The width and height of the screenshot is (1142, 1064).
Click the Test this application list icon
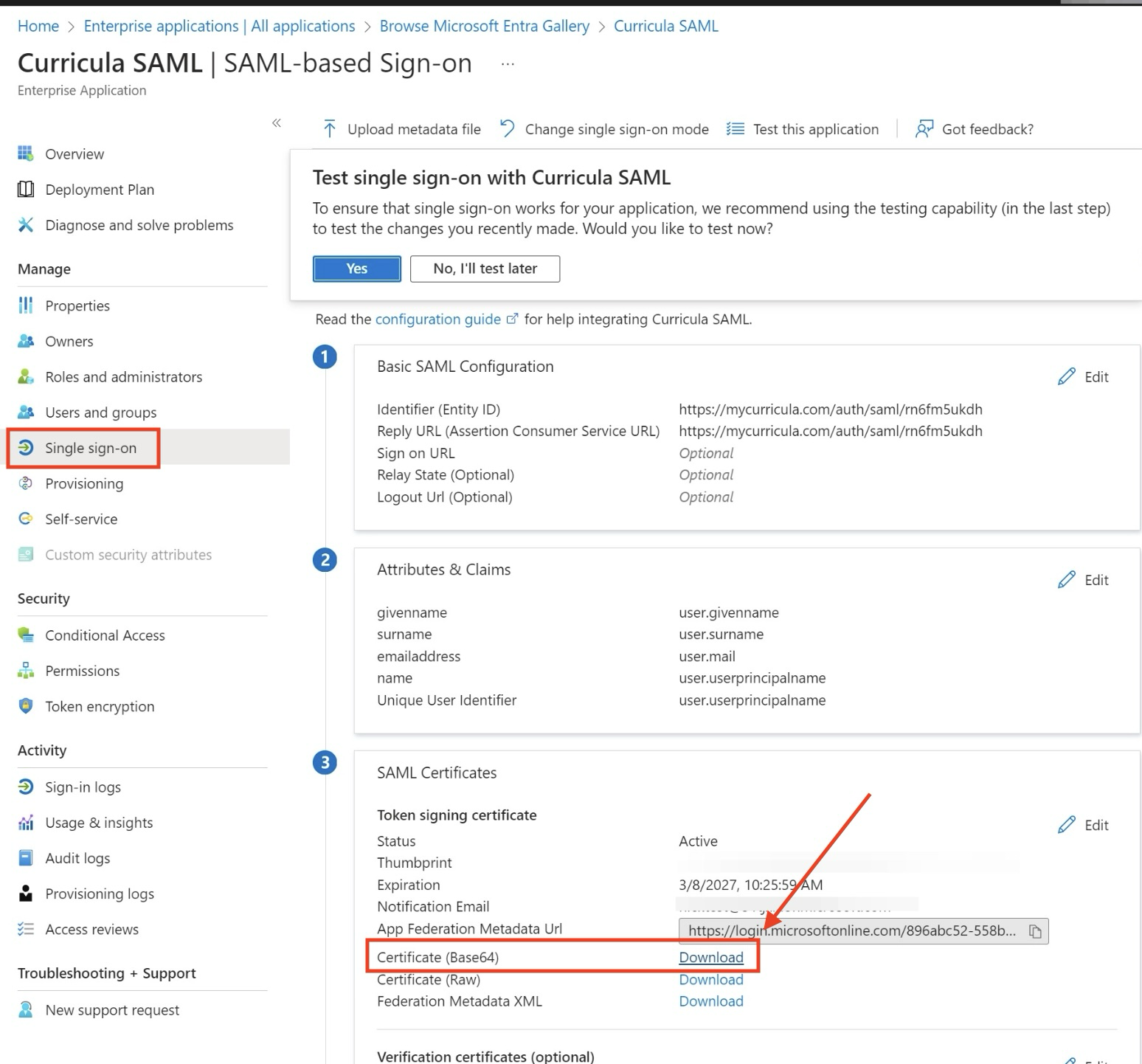click(x=735, y=129)
